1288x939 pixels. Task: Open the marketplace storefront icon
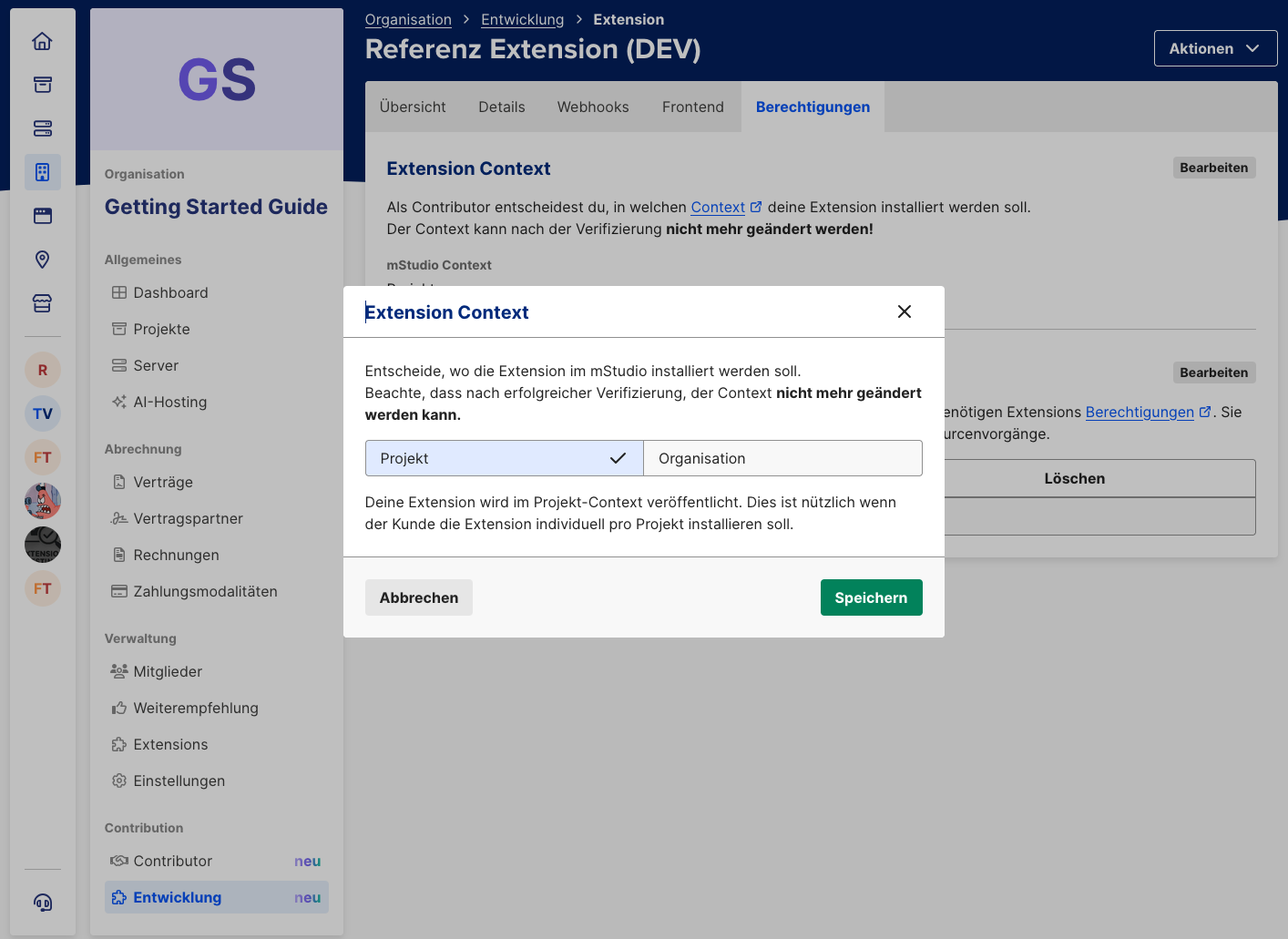pos(43,303)
